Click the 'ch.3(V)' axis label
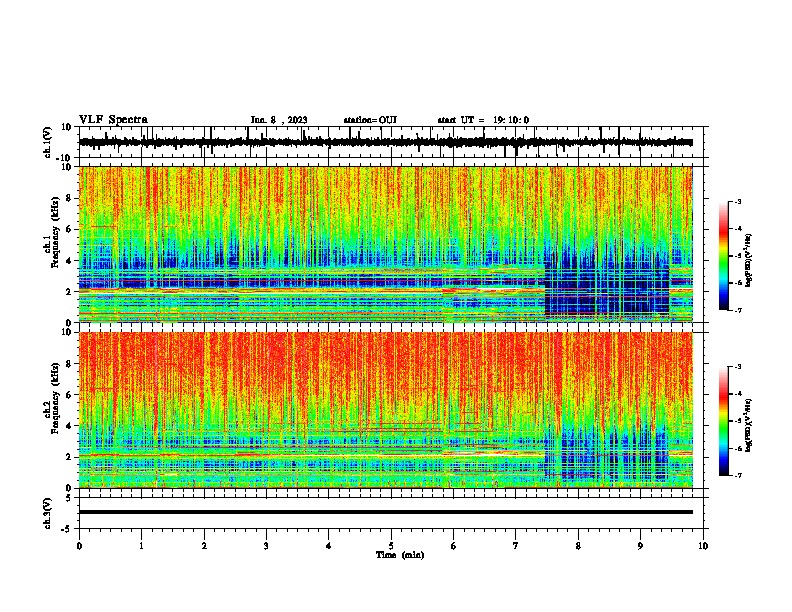Viewport: 792px width, 612px height. tap(48, 513)
